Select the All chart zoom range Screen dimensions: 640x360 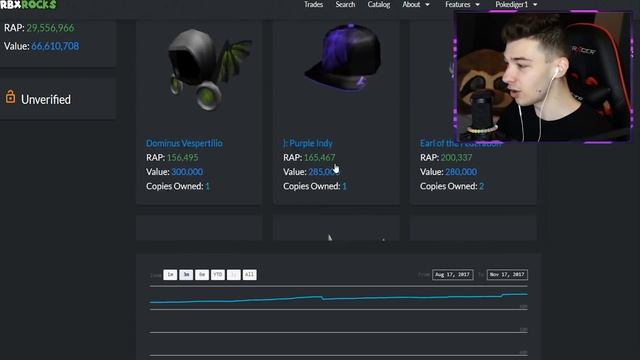click(x=249, y=275)
